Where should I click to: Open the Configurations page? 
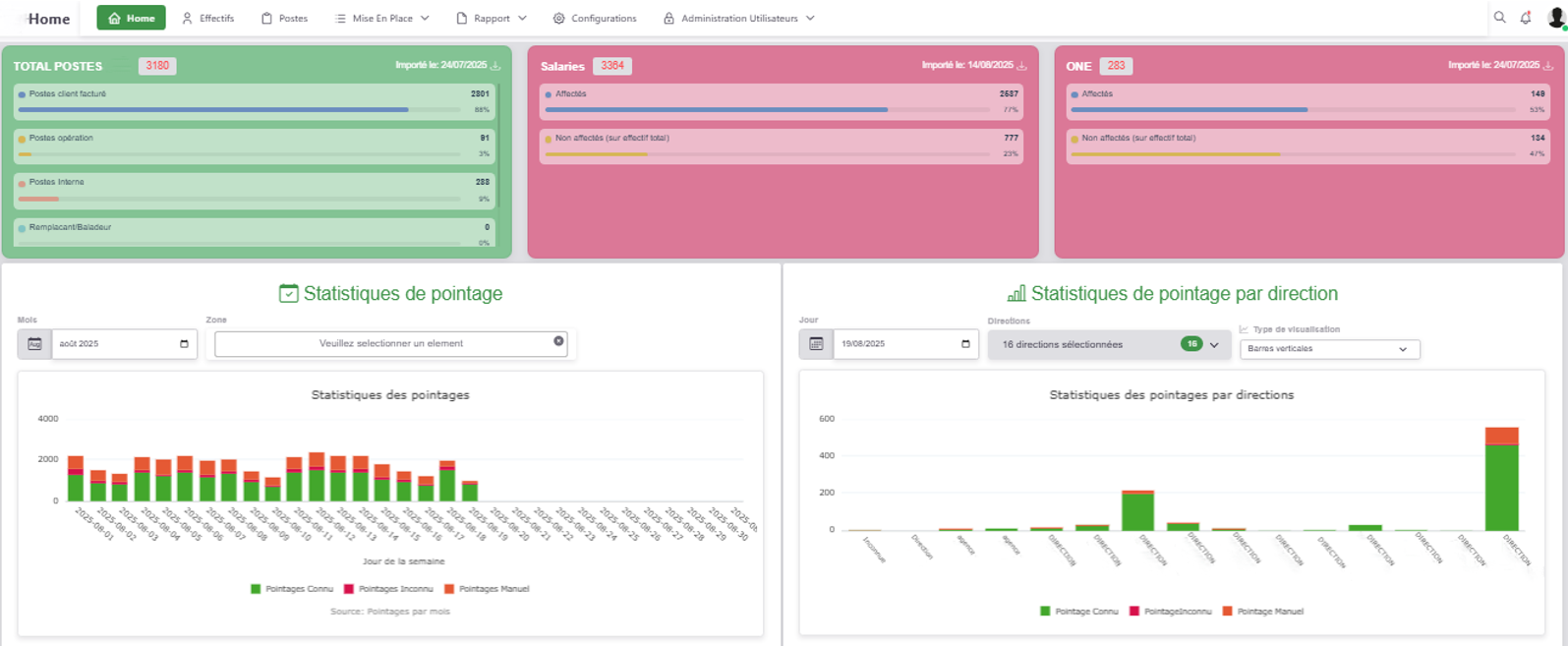595,19
